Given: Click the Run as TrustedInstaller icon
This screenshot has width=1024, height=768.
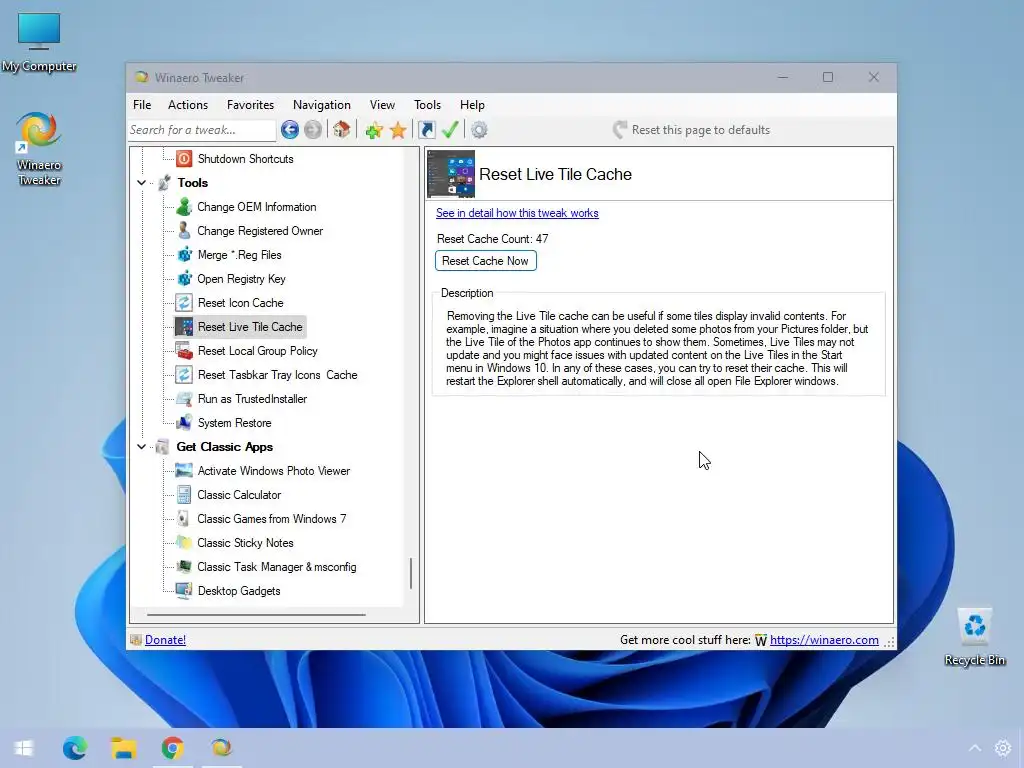Looking at the screenshot, I should point(184,399).
